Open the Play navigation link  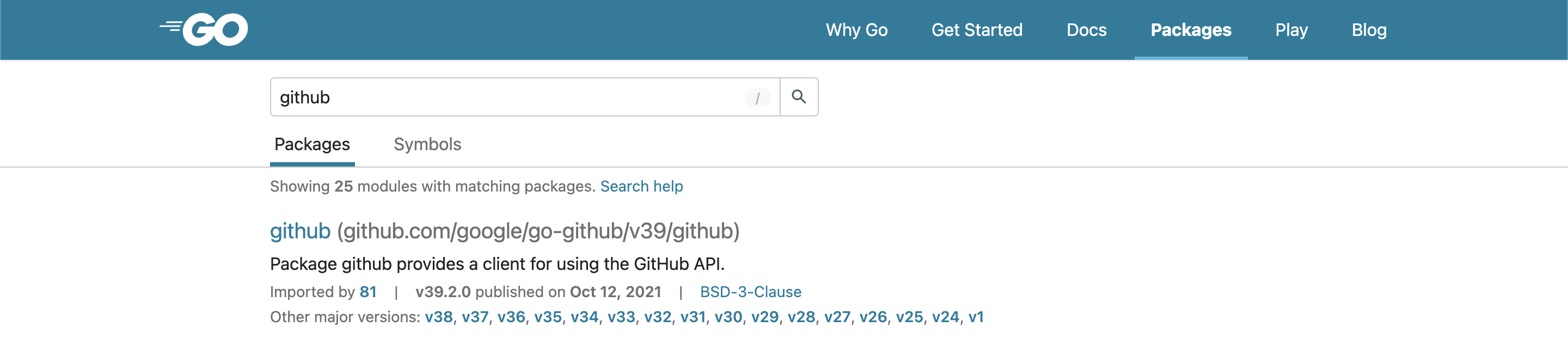point(1291,30)
